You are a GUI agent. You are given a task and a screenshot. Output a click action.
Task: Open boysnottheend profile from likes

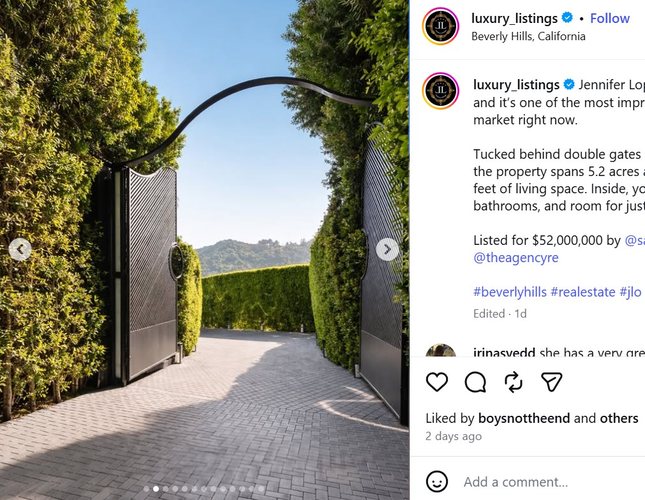click(524, 418)
